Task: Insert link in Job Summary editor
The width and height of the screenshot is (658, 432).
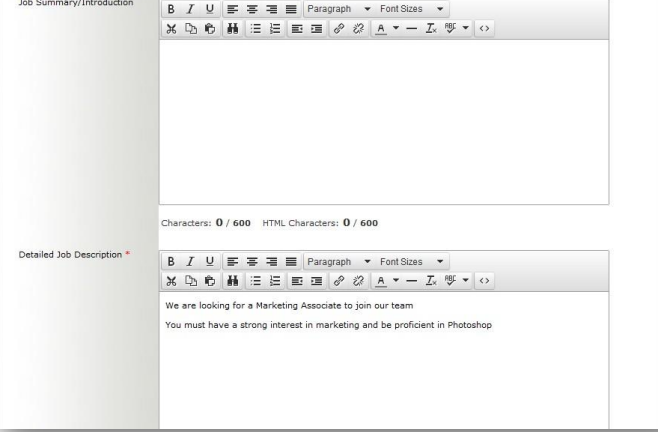Action: click(x=339, y=29)
